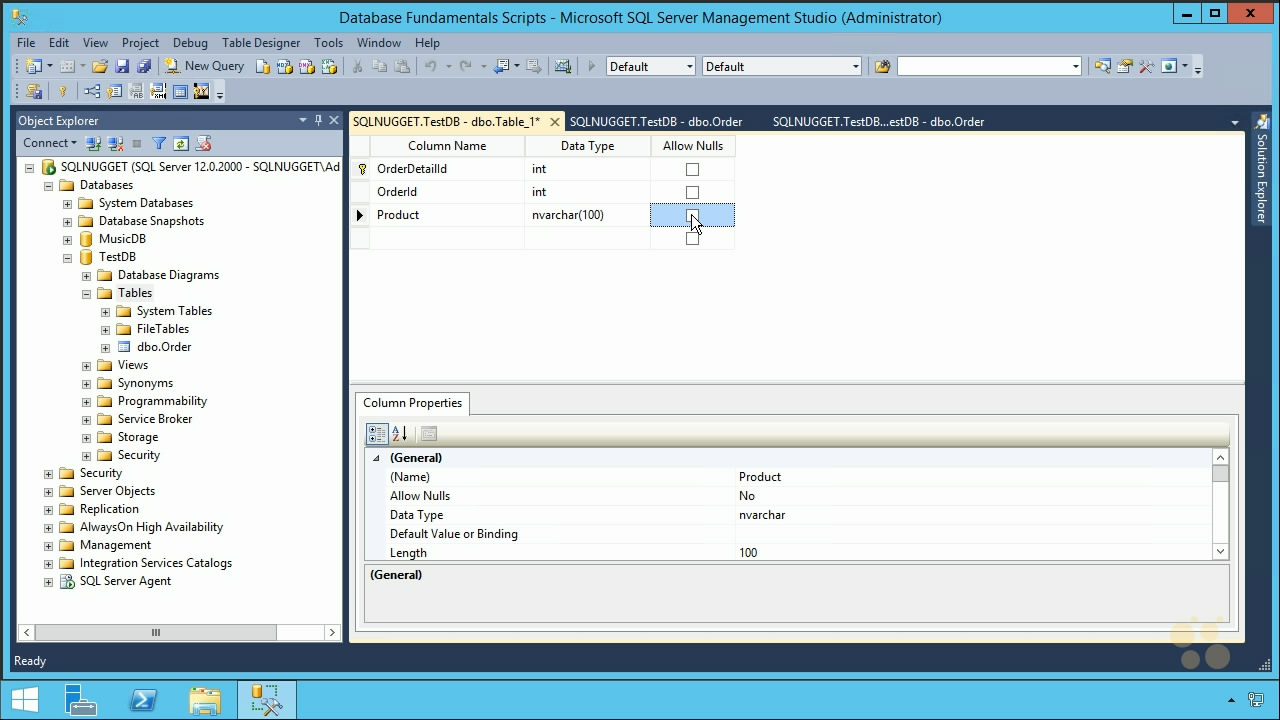Open the Tools menu
Viewport: 1280px width, 720px height.
[x=328, y=43]
